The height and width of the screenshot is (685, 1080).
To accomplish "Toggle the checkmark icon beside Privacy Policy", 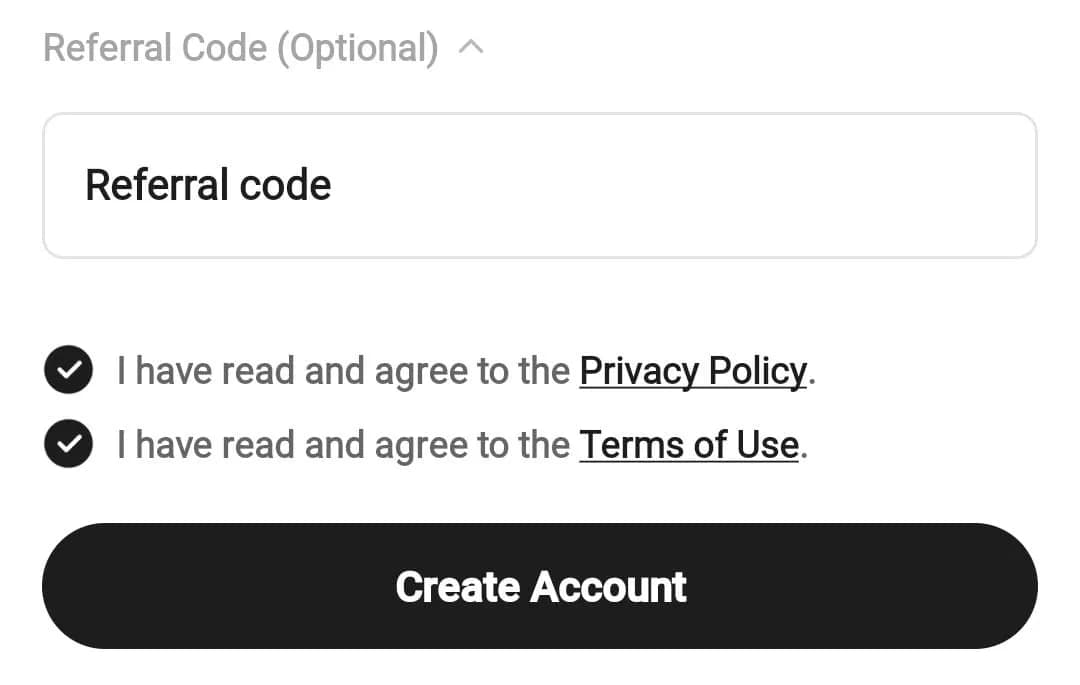I will [68, 371].
